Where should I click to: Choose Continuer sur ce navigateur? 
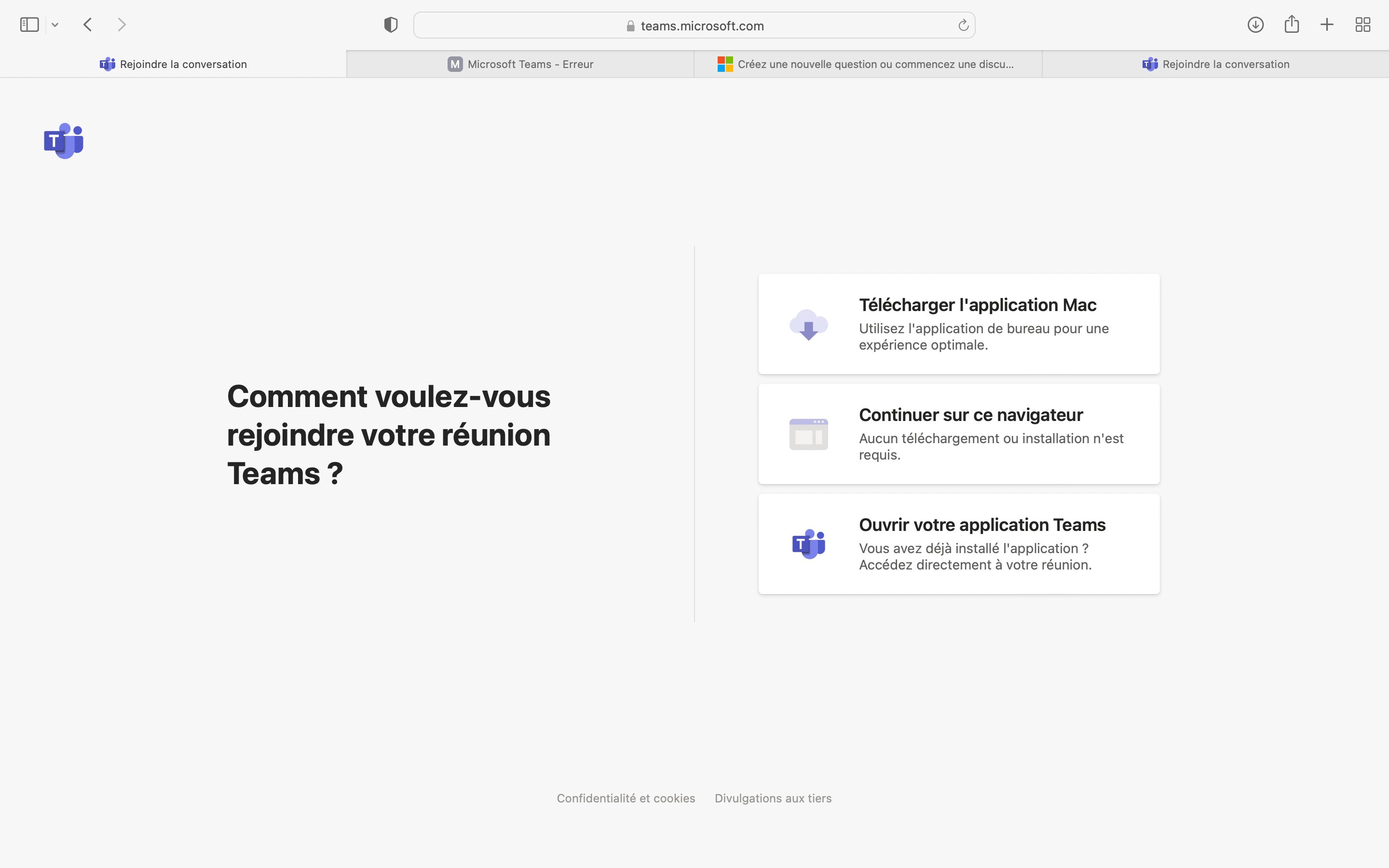(x=958, y=434)
